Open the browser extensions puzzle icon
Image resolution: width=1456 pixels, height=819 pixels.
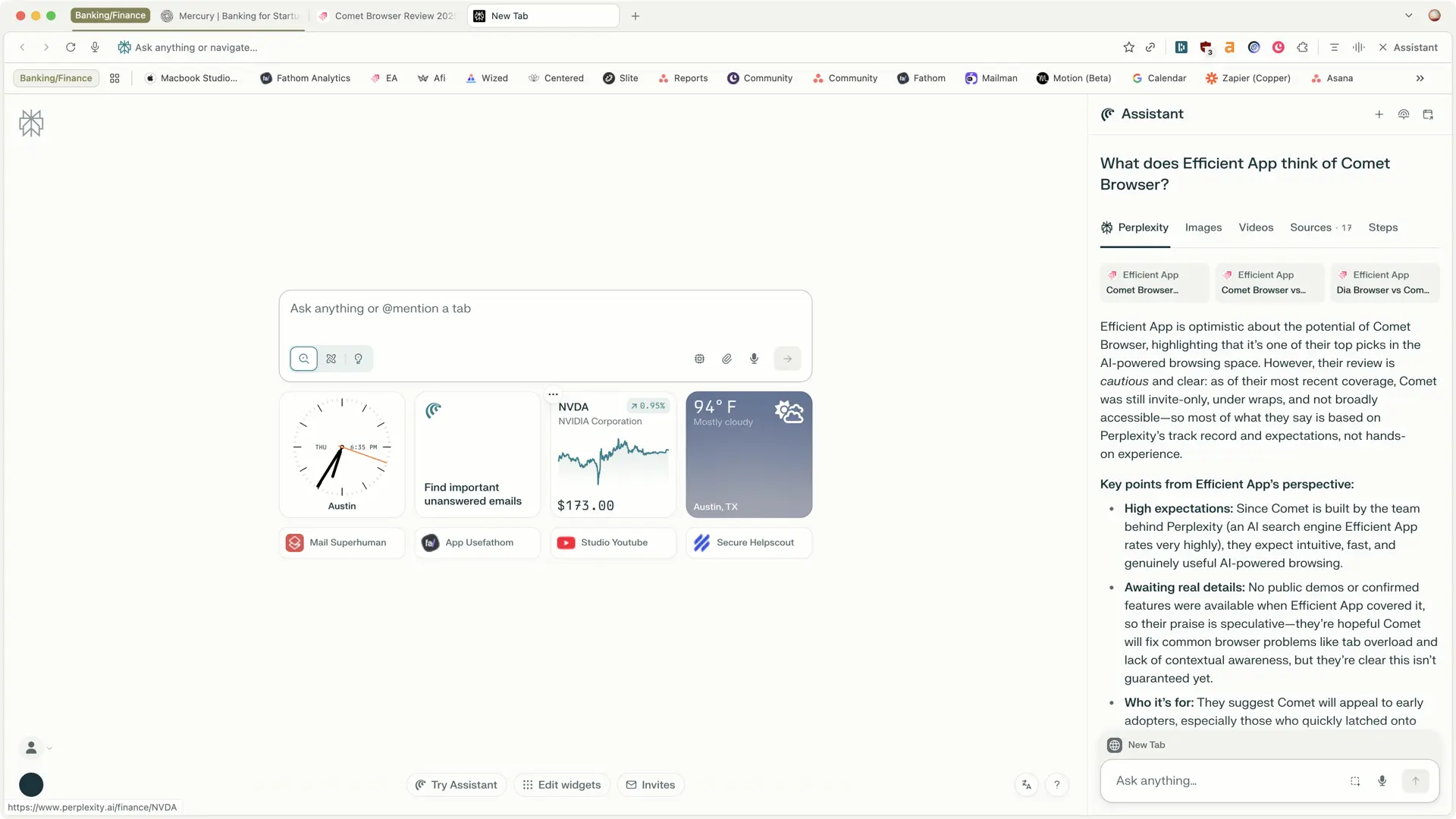tap(1303, 47)
